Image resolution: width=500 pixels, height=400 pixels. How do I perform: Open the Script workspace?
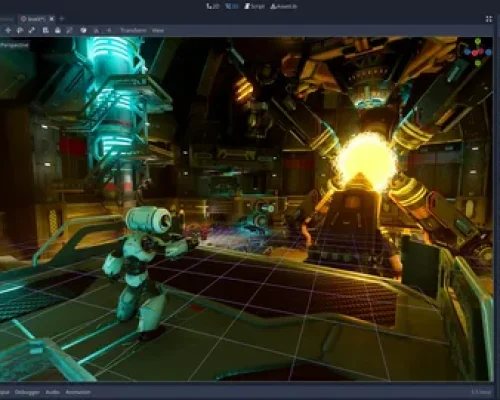pos(254,6)
